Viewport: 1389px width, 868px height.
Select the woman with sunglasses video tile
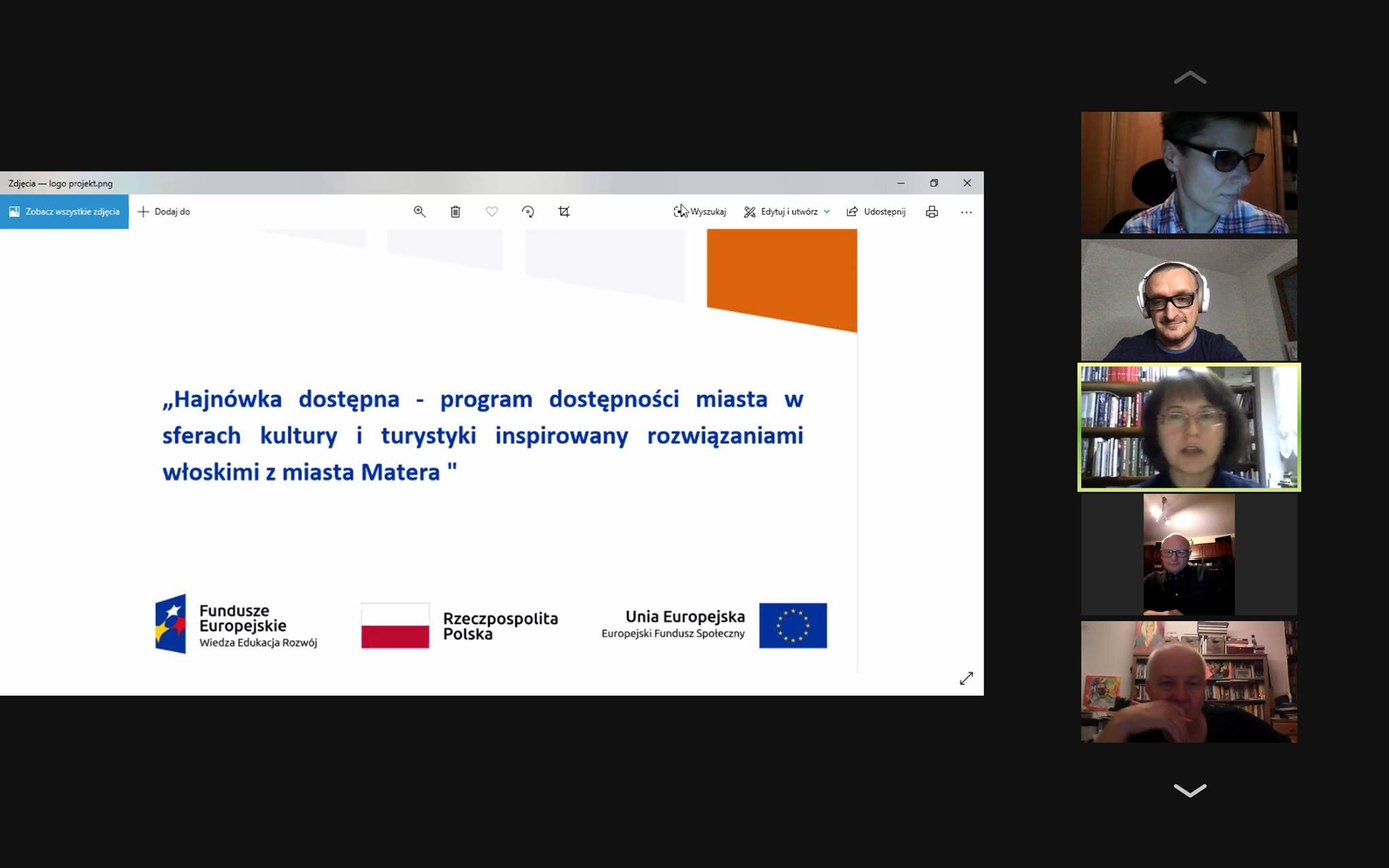click(1188, 172)
